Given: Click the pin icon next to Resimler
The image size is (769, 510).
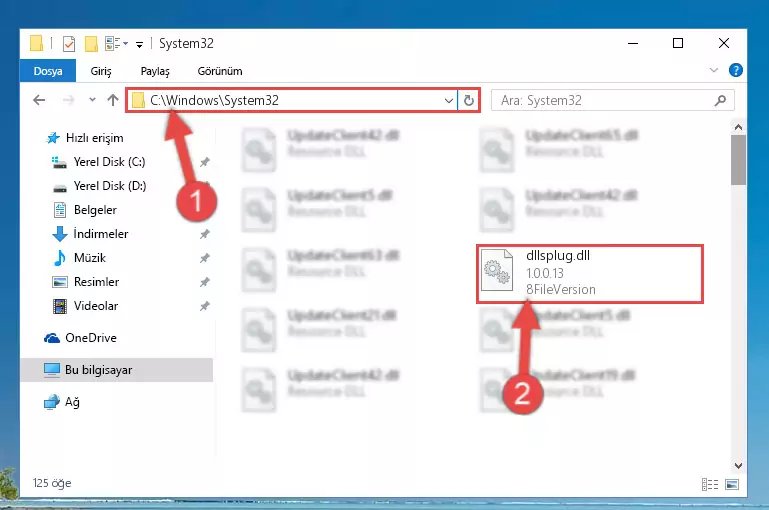Looking at the screenshot, I should point(205,282).
